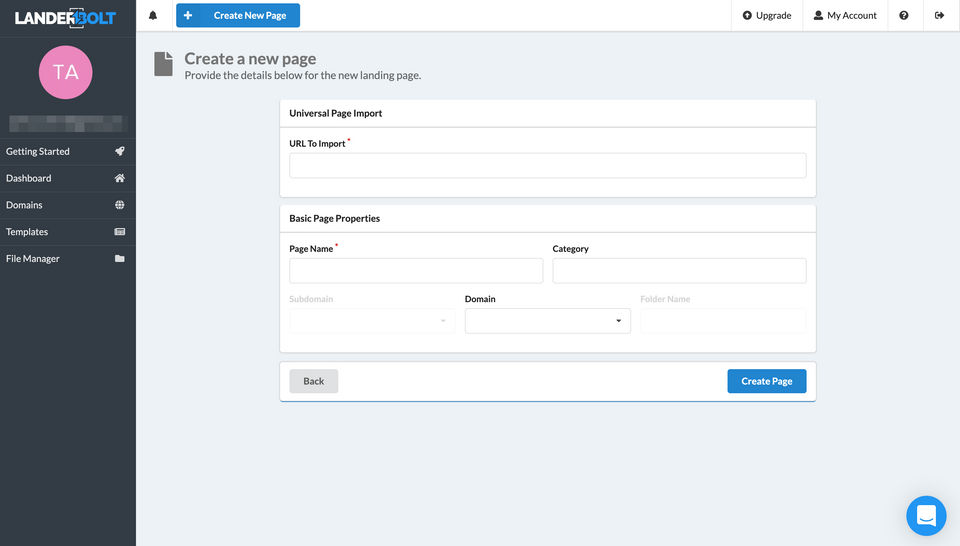Screen dimensions: 960x546
Task: Click the File Manager folder icon
Action: click(x=120, y=259)
